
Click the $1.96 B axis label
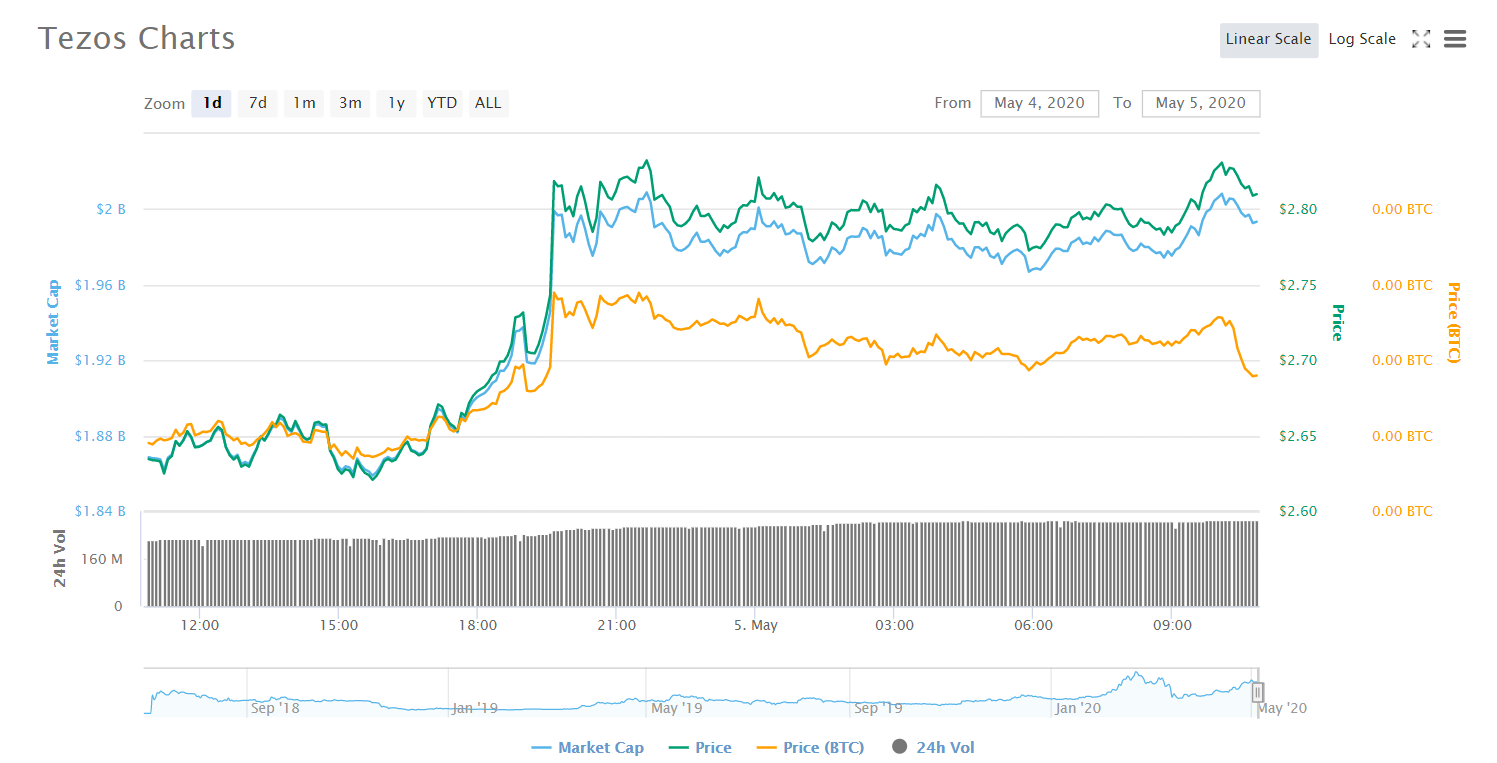100,285
